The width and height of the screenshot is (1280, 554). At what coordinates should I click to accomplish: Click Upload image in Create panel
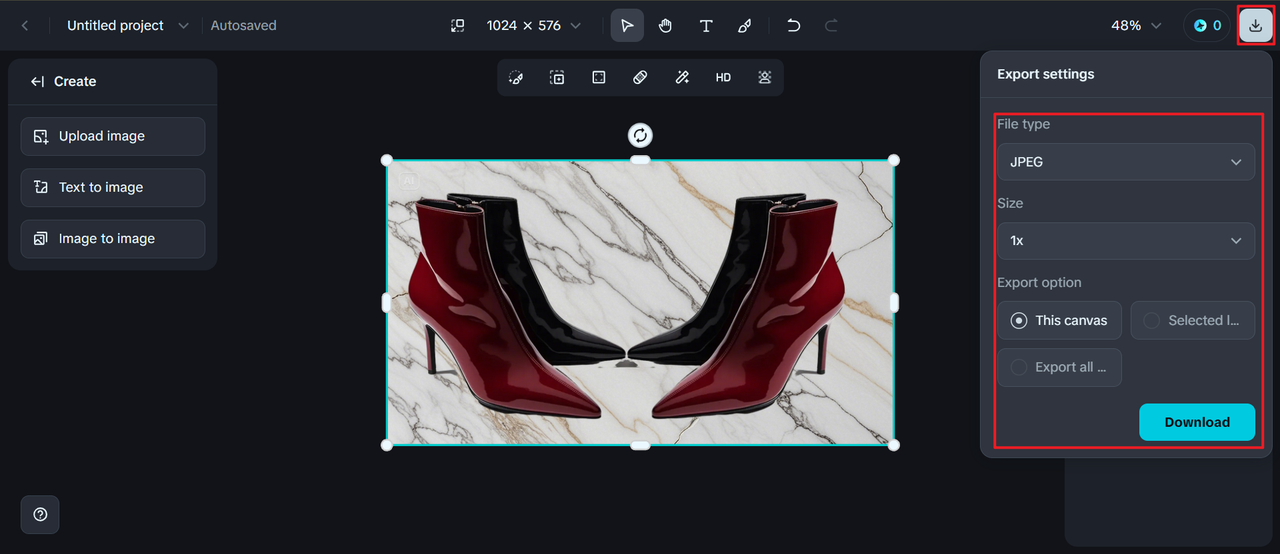point(113,136)
